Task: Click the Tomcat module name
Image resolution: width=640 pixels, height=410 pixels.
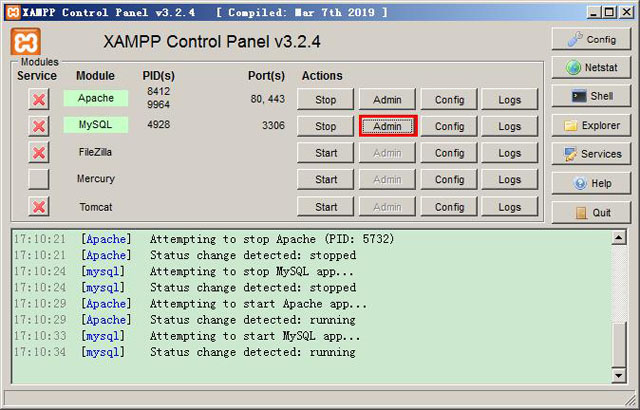Action: 96,207
